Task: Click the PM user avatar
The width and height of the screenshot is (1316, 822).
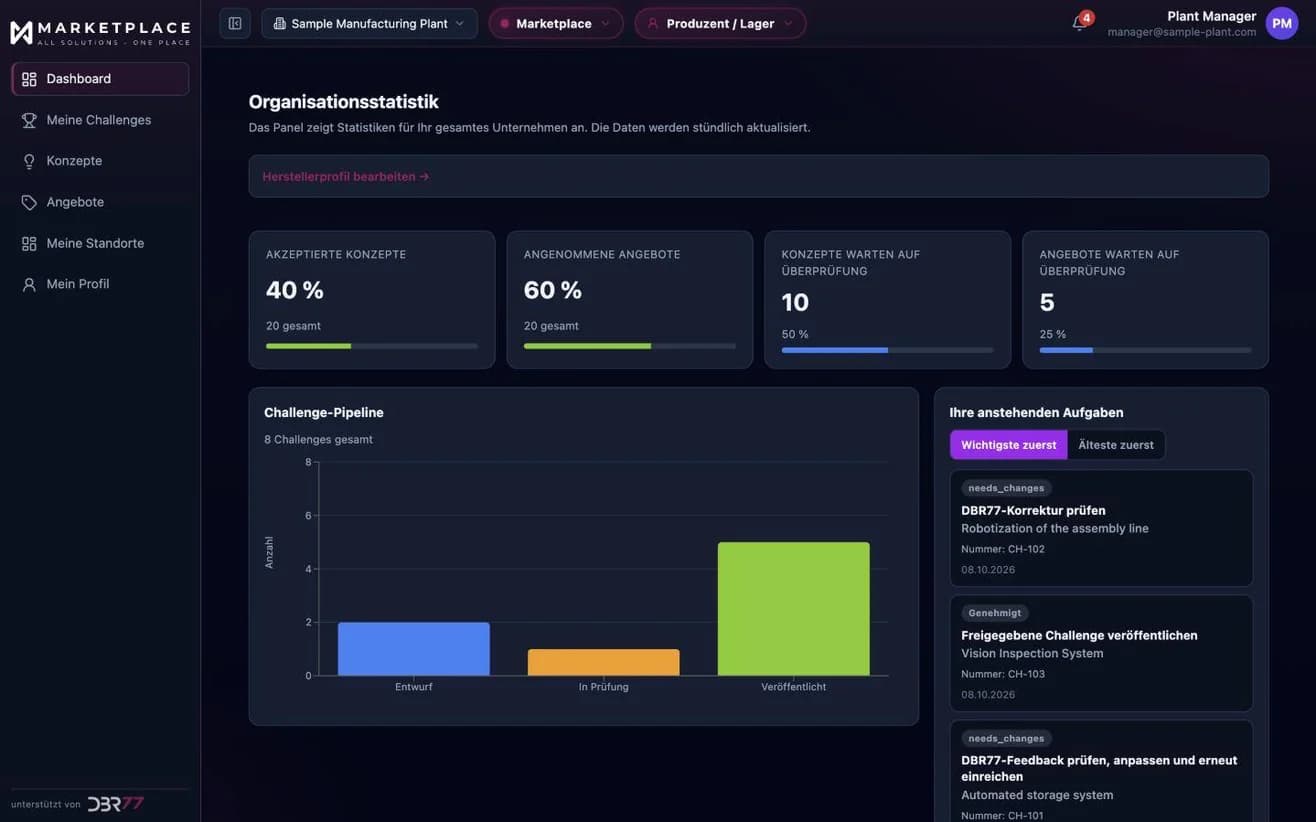Action: point(1282,23)
